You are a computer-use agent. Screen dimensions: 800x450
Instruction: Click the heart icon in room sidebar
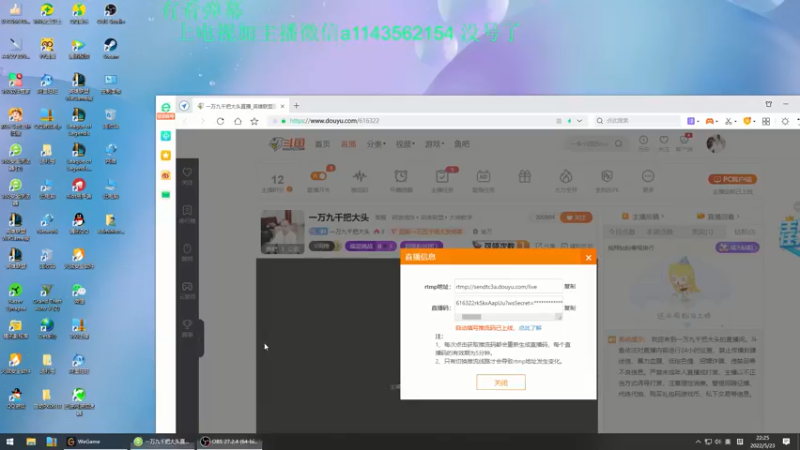[x=187, y=173]
